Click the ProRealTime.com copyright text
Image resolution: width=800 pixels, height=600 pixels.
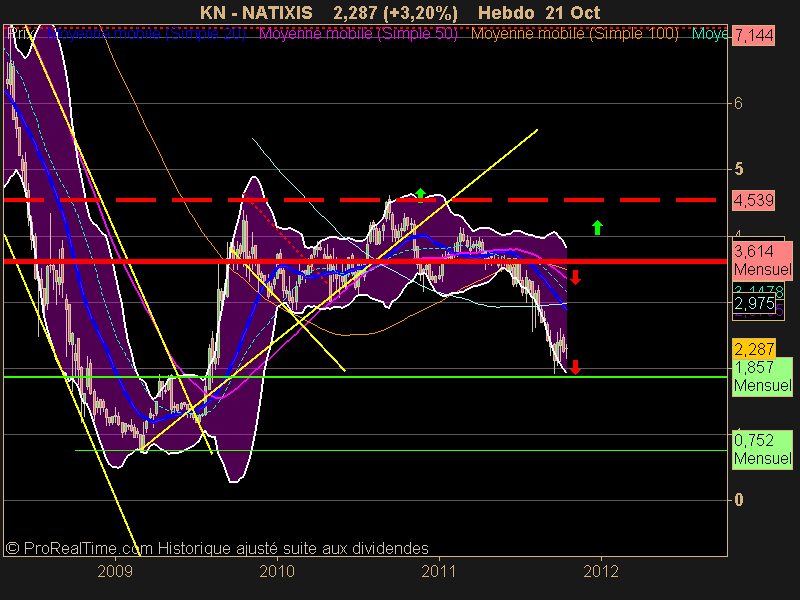pos(217,548)
